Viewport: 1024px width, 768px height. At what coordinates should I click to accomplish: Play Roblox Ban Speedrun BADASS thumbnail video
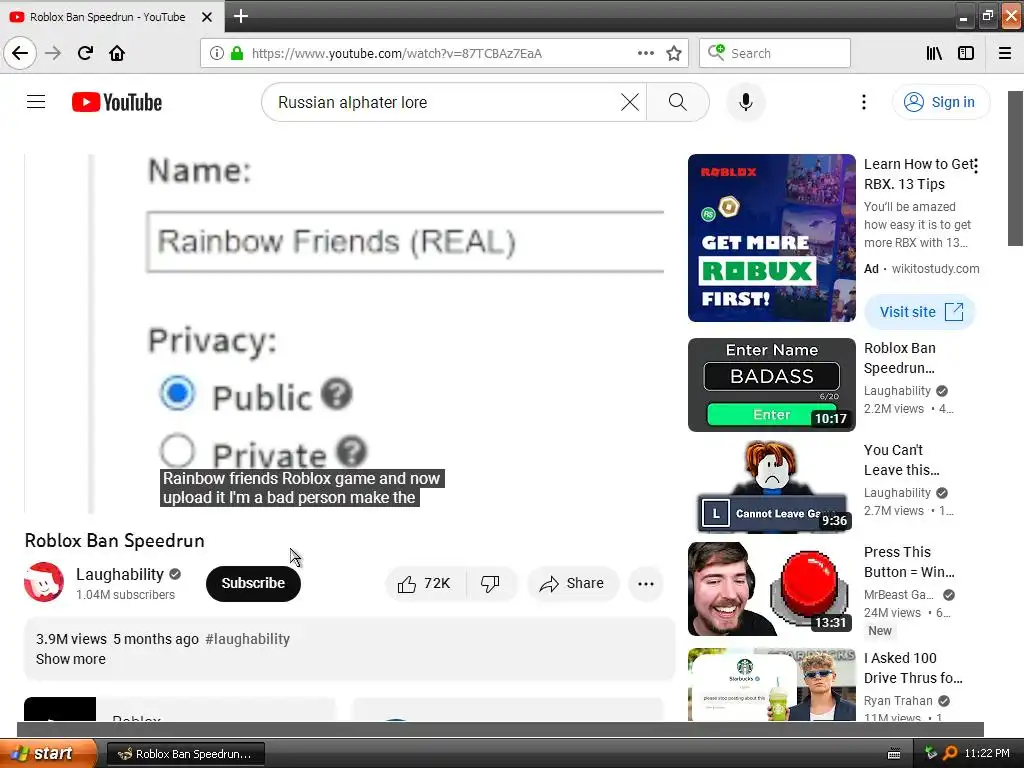(771, 385)
